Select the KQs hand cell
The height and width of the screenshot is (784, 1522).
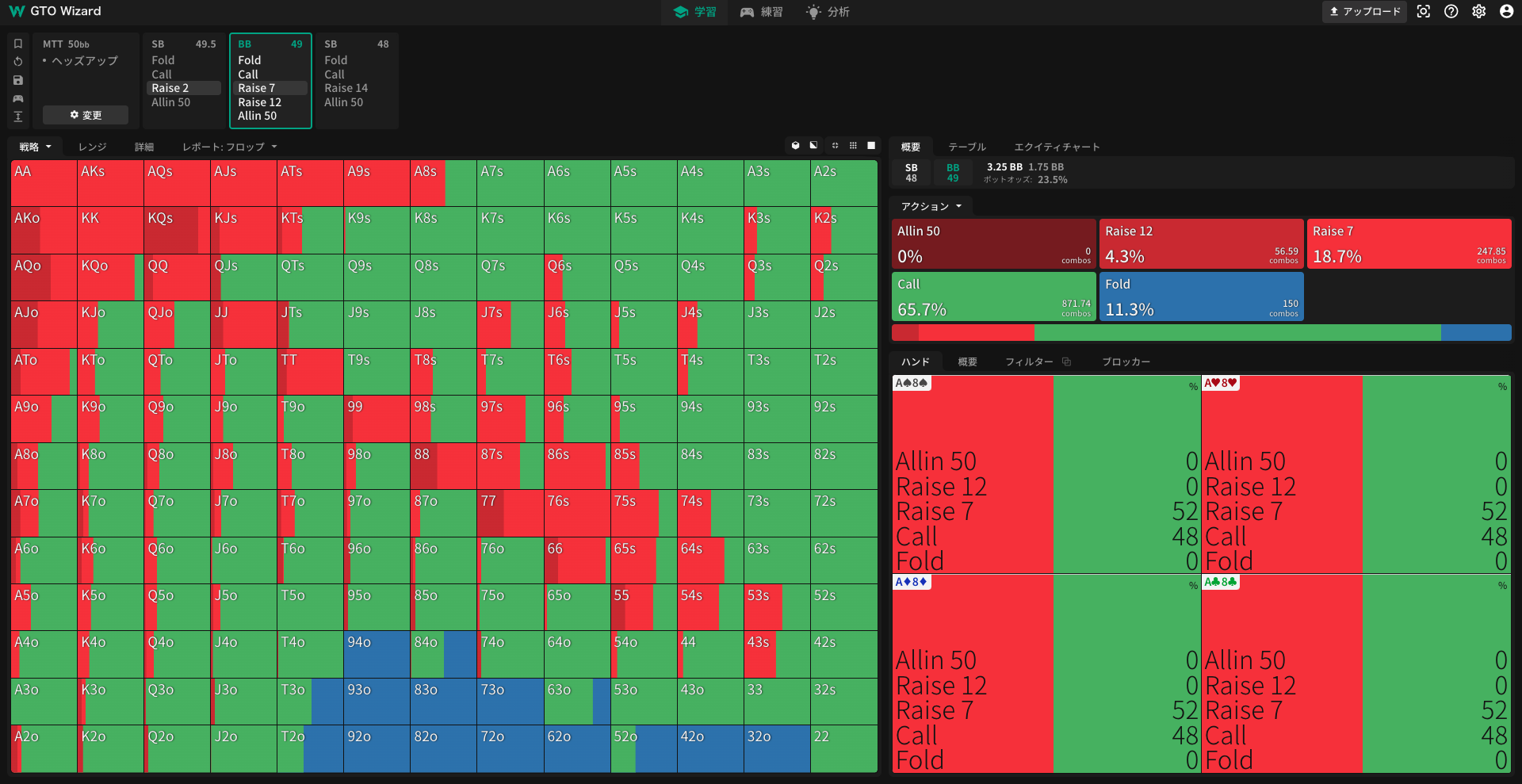(177, 230)
